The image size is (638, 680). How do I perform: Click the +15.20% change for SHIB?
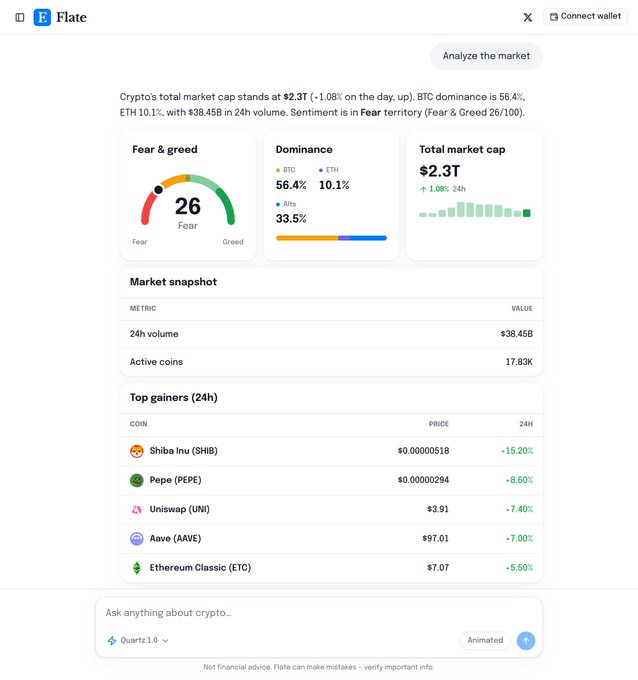[517, 451]
